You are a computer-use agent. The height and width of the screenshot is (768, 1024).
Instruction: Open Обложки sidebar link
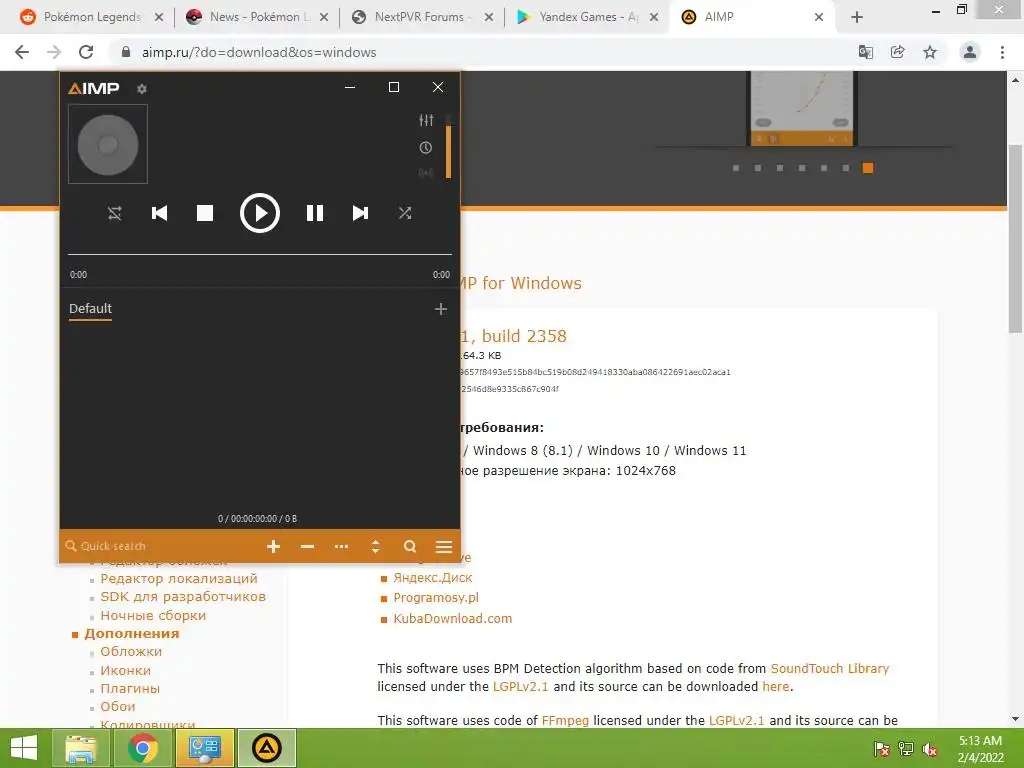pos(131,652)
